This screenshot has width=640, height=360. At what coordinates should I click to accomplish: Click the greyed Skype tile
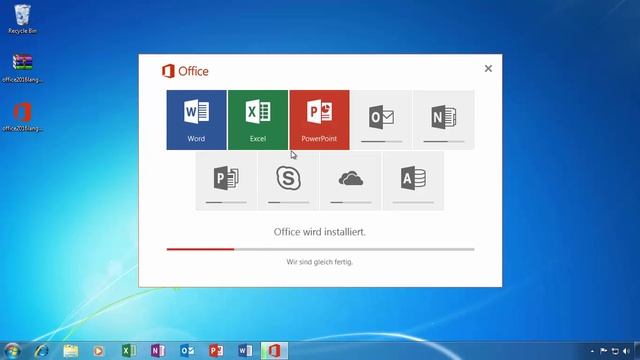289,181
